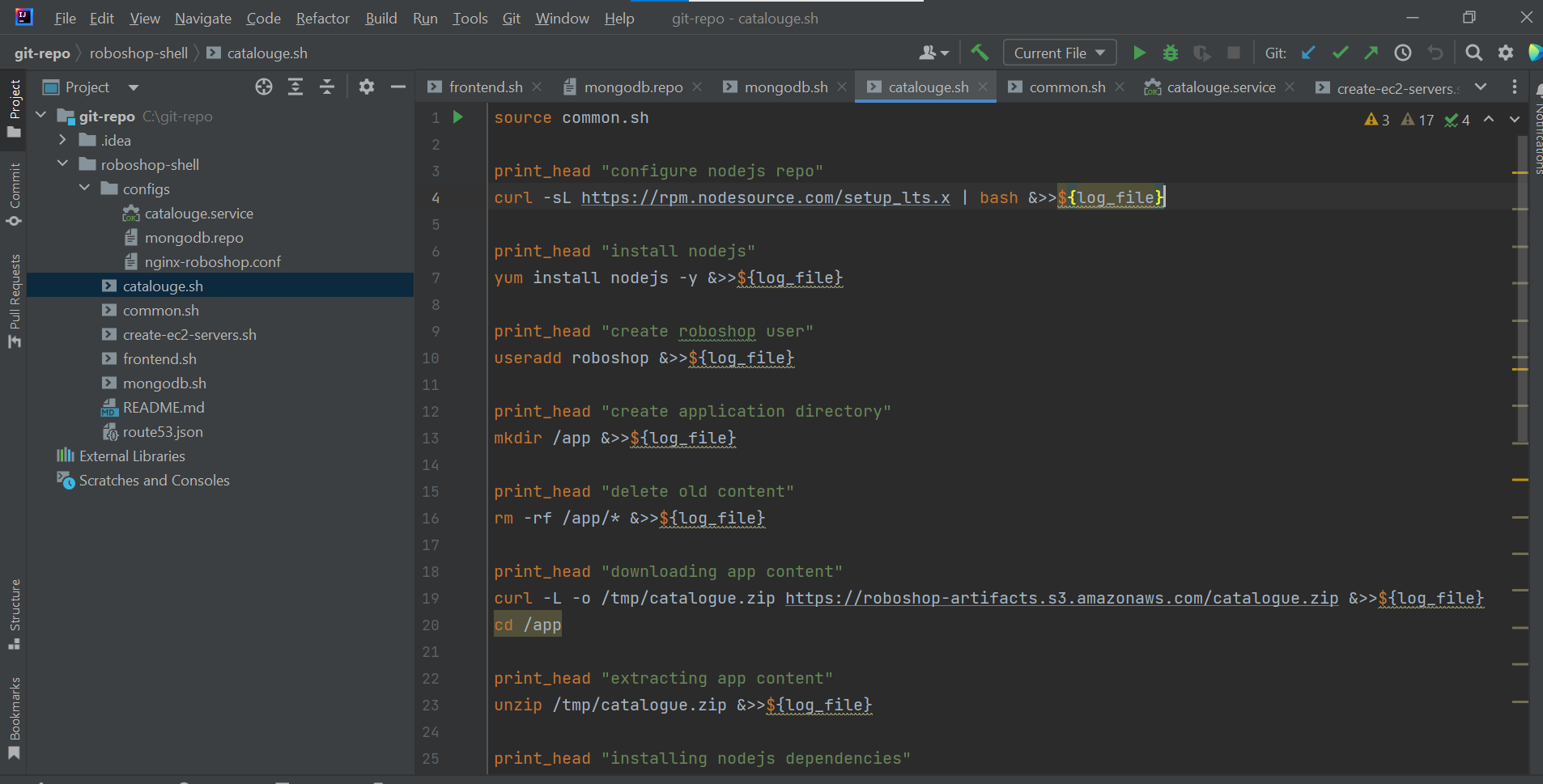Collapse All in the Project panel
Image resolution: width=1543 pixels, height=784 pixels.
click(x=327, y=87)
